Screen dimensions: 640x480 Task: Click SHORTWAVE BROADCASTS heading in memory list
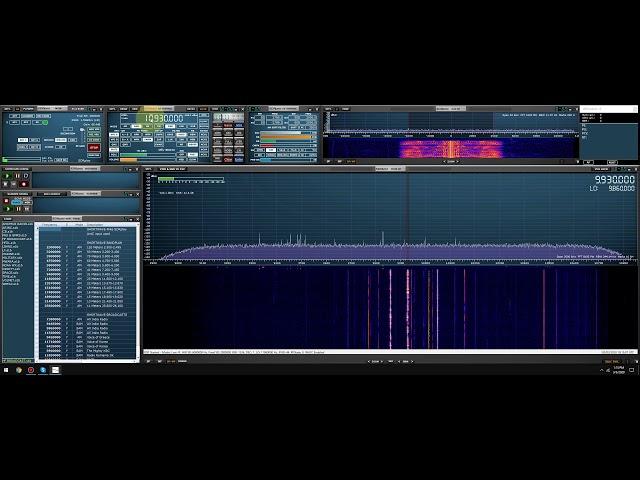coord(107,315)
